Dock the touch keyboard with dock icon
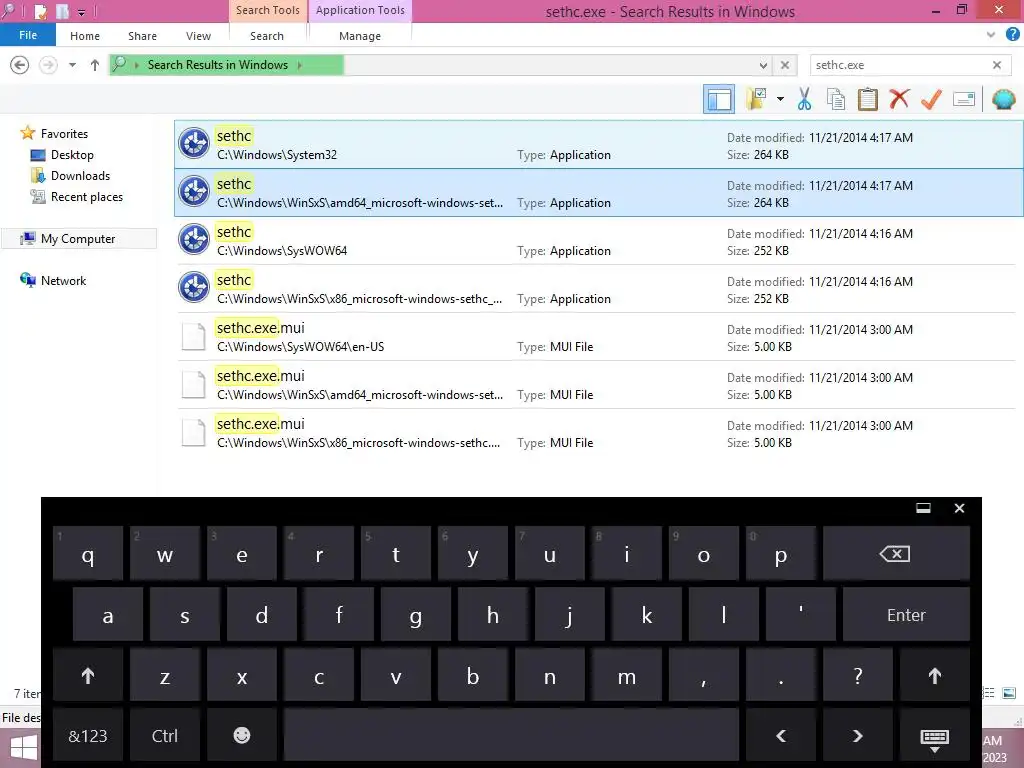The width and height of the screenshot is (1024, 768). (923, 508)
